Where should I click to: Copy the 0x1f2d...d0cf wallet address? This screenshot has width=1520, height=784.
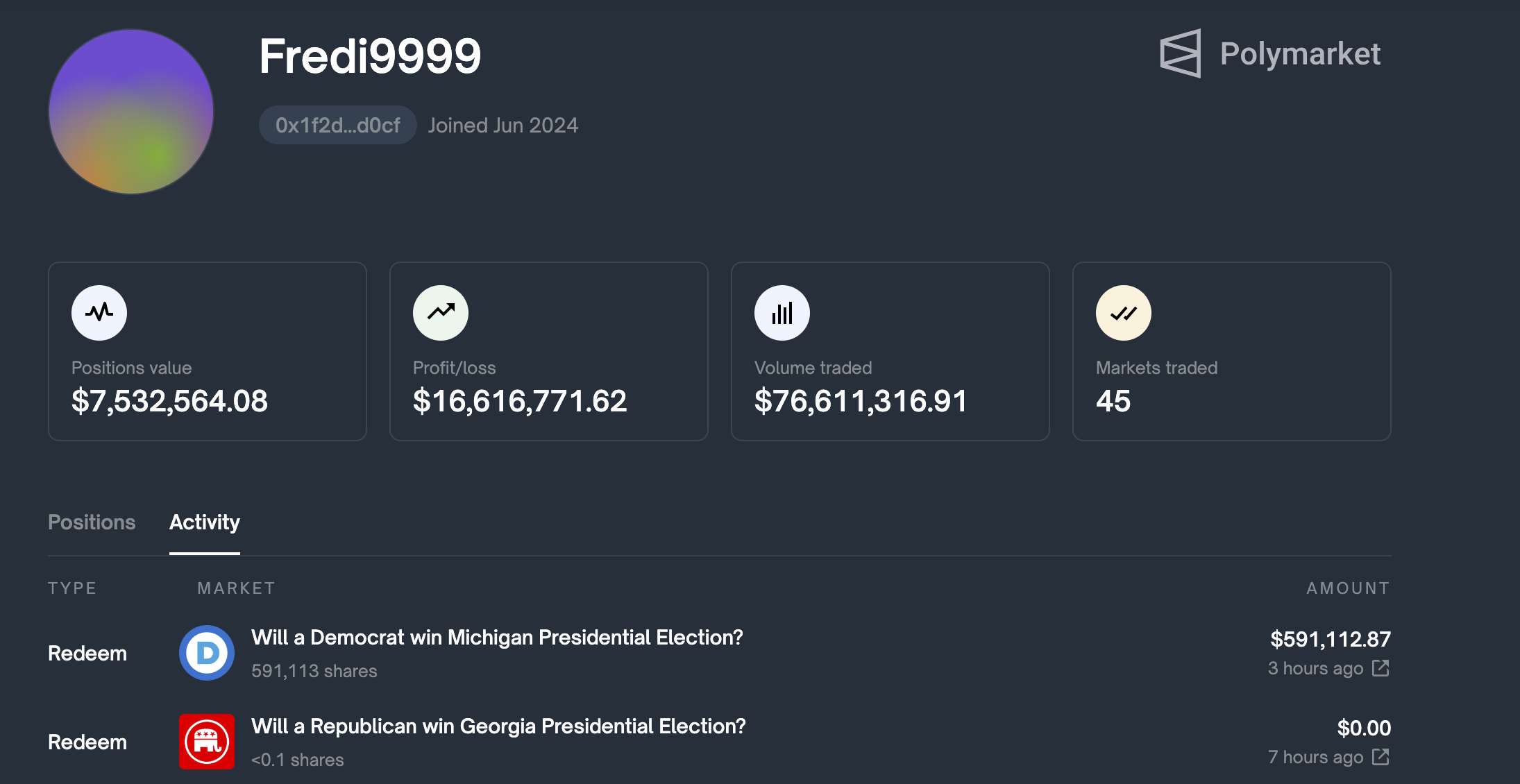click(x=337, y=125)
